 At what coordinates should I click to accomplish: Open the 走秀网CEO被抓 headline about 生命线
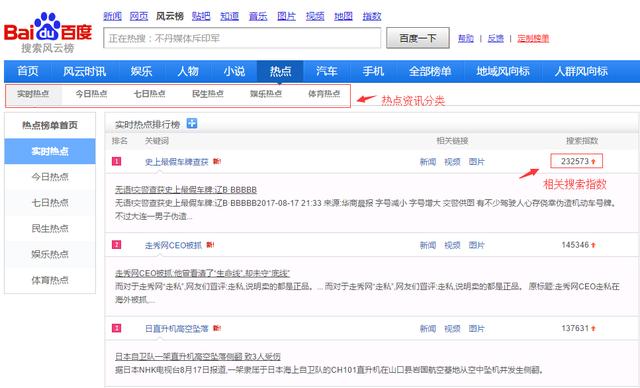click(x=202, y=273)
